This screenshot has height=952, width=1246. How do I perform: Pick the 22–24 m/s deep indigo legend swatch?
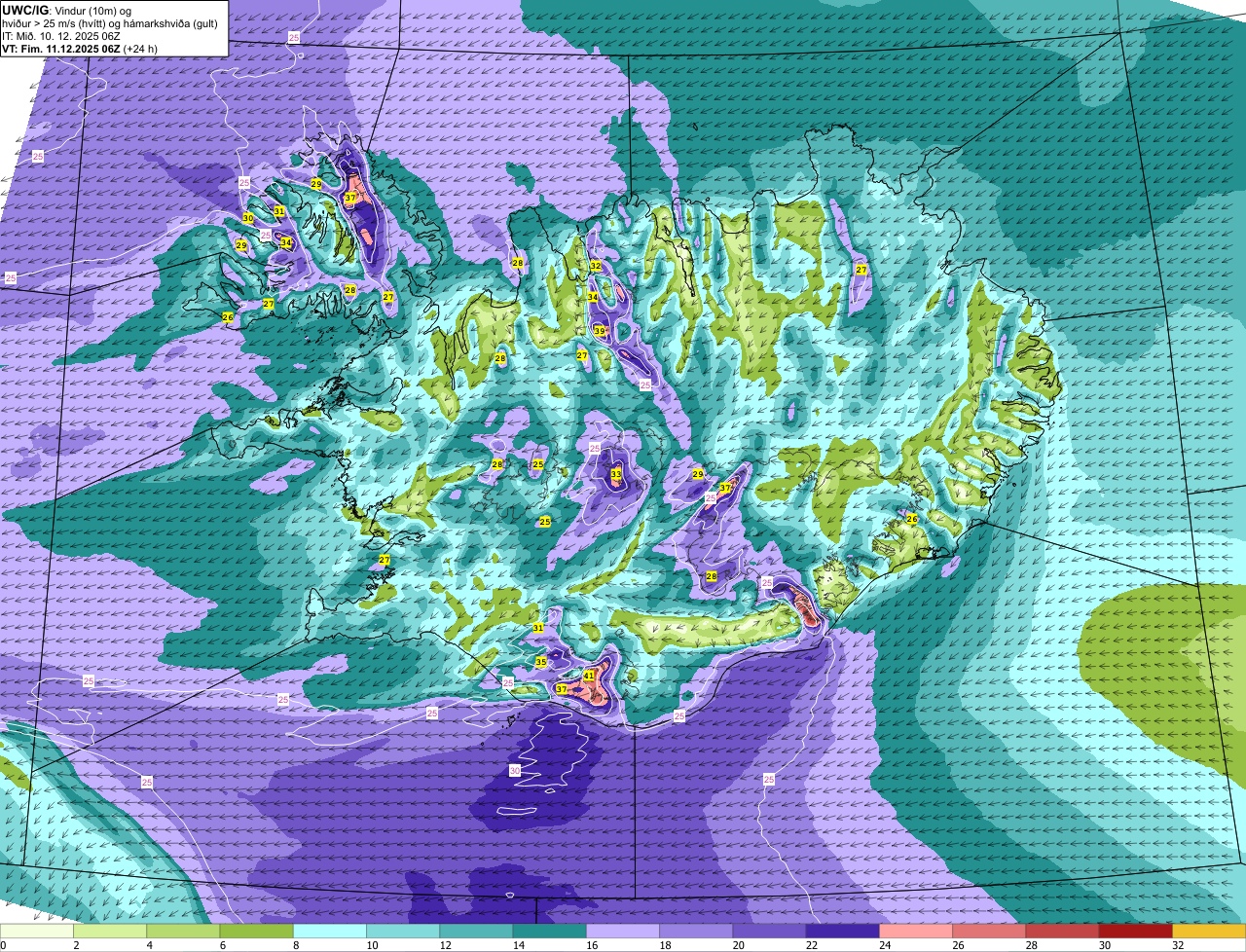tap(843, 931)
